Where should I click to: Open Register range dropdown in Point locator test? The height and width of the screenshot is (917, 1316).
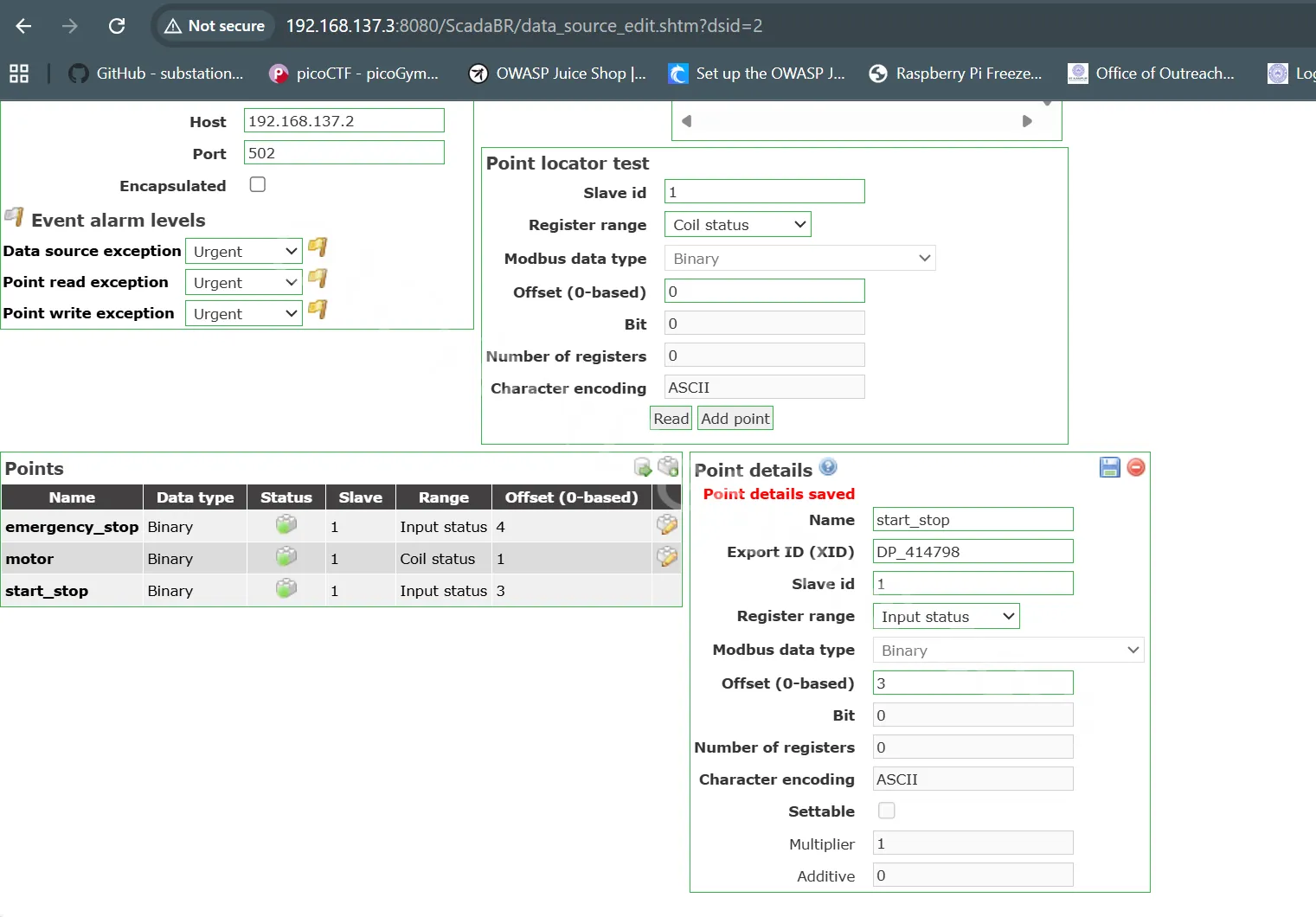click(738, 224)
